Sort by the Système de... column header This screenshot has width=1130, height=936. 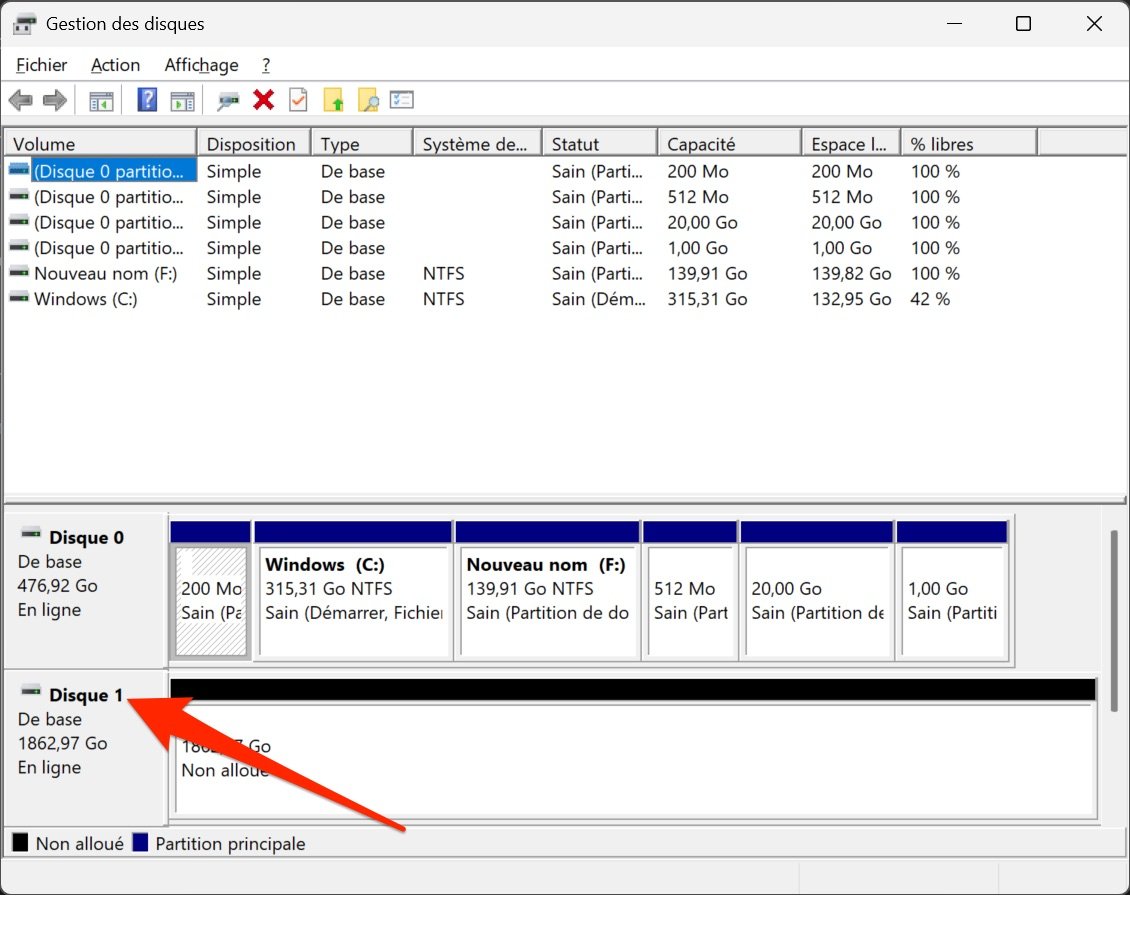coord(477,143)
